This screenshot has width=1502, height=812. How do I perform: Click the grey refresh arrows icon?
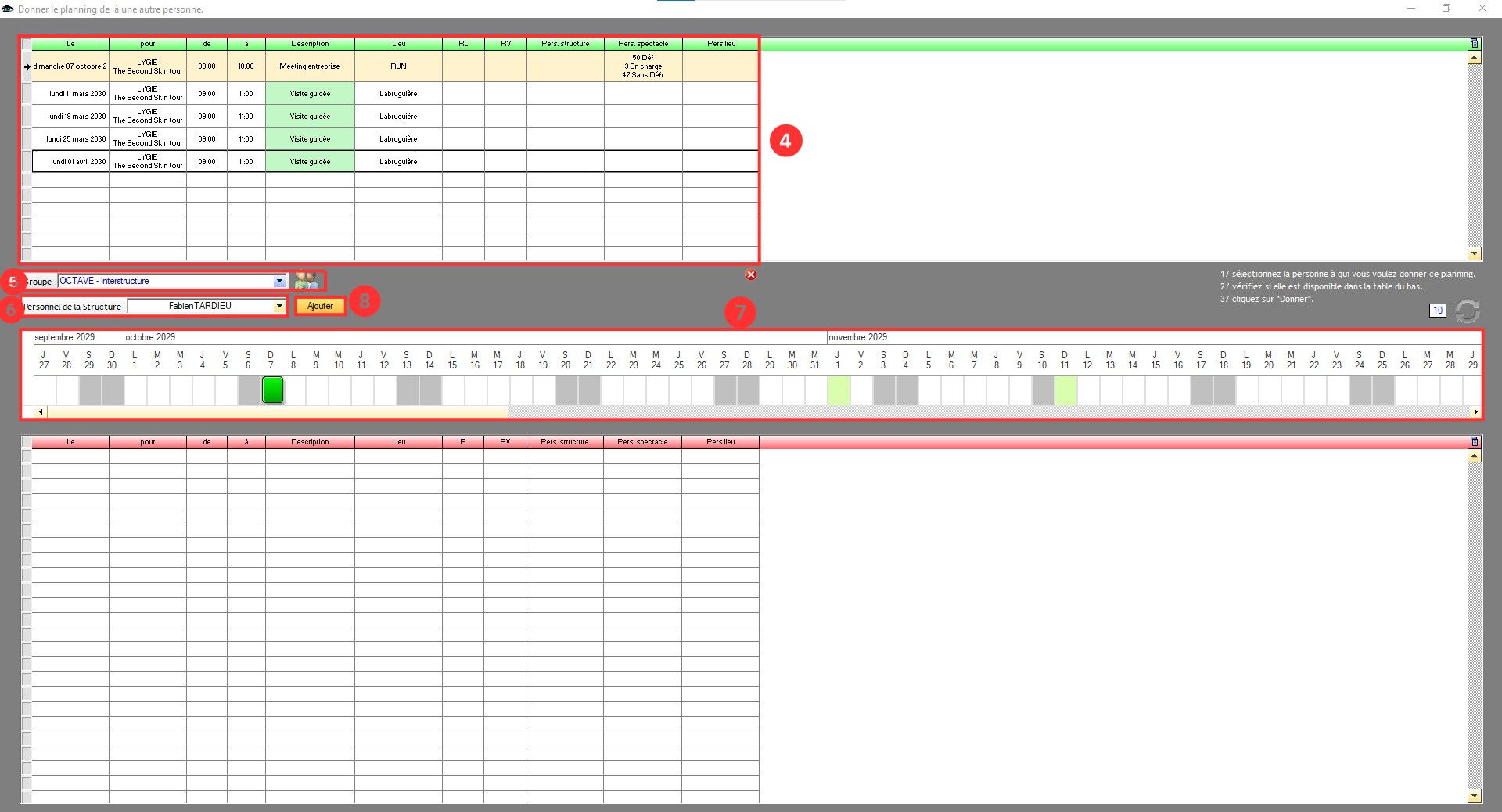coord(1468,311)
